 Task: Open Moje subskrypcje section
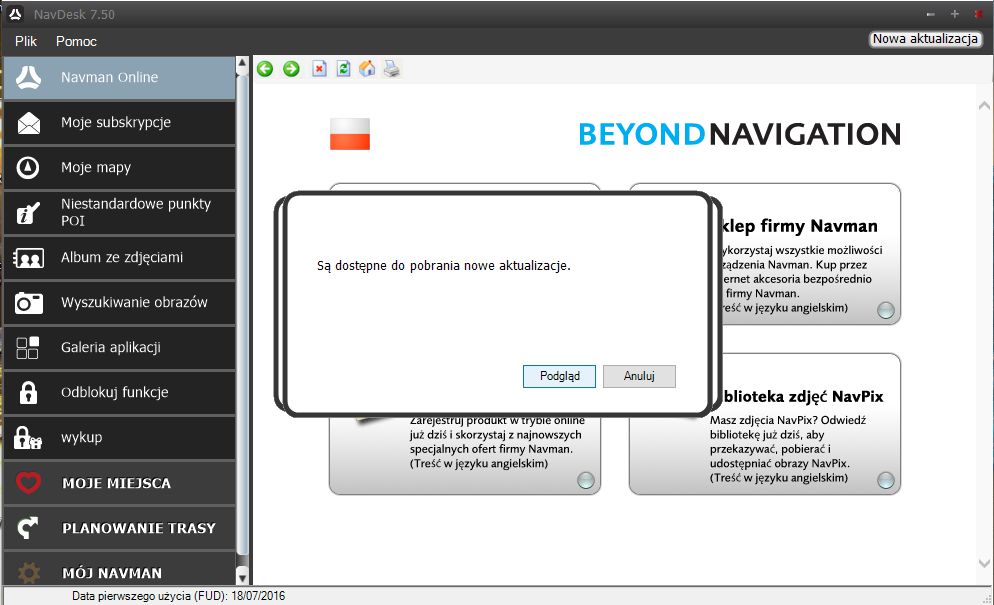click(119, 123)
